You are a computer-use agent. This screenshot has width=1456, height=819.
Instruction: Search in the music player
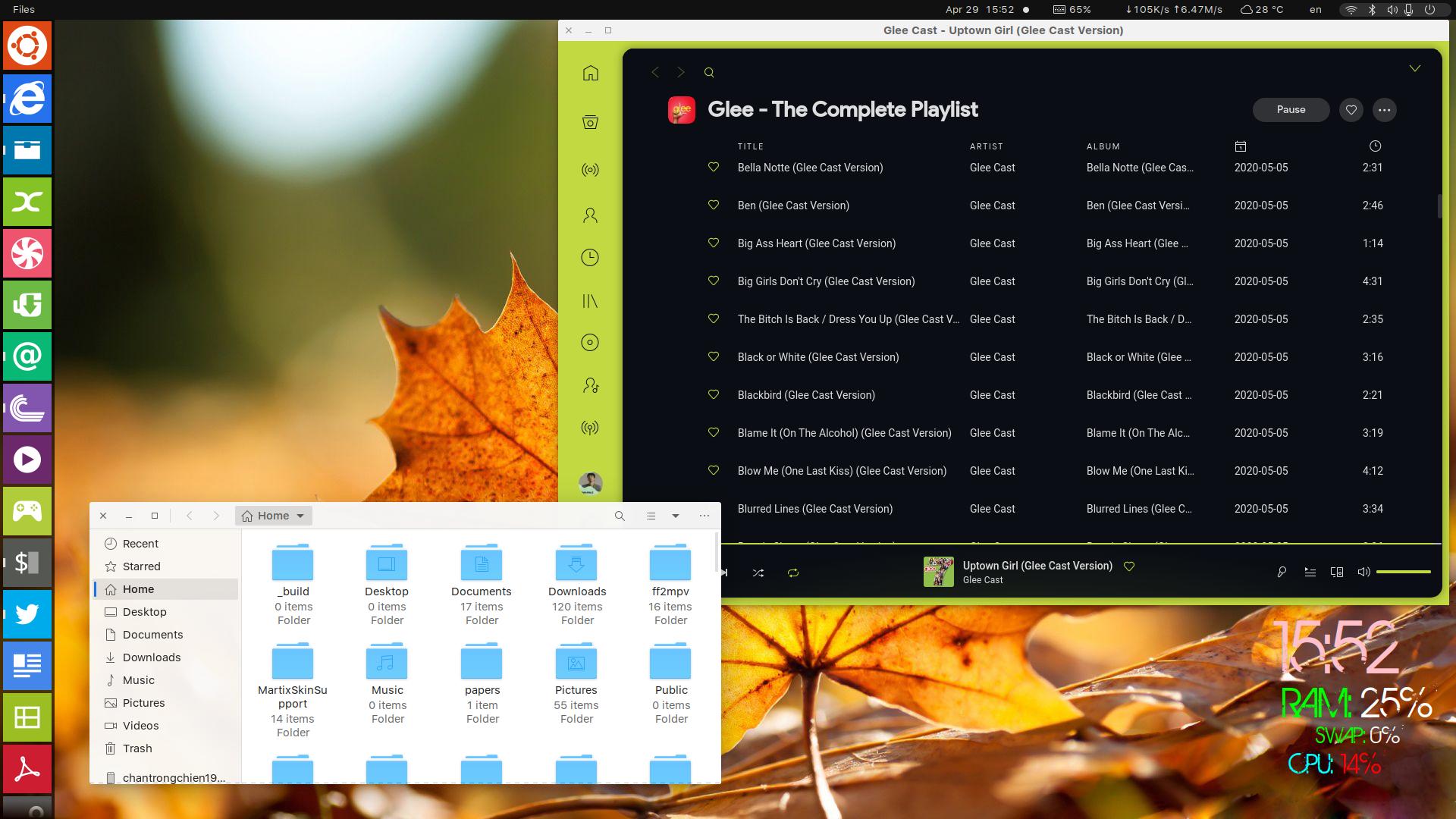pos(709,73)
